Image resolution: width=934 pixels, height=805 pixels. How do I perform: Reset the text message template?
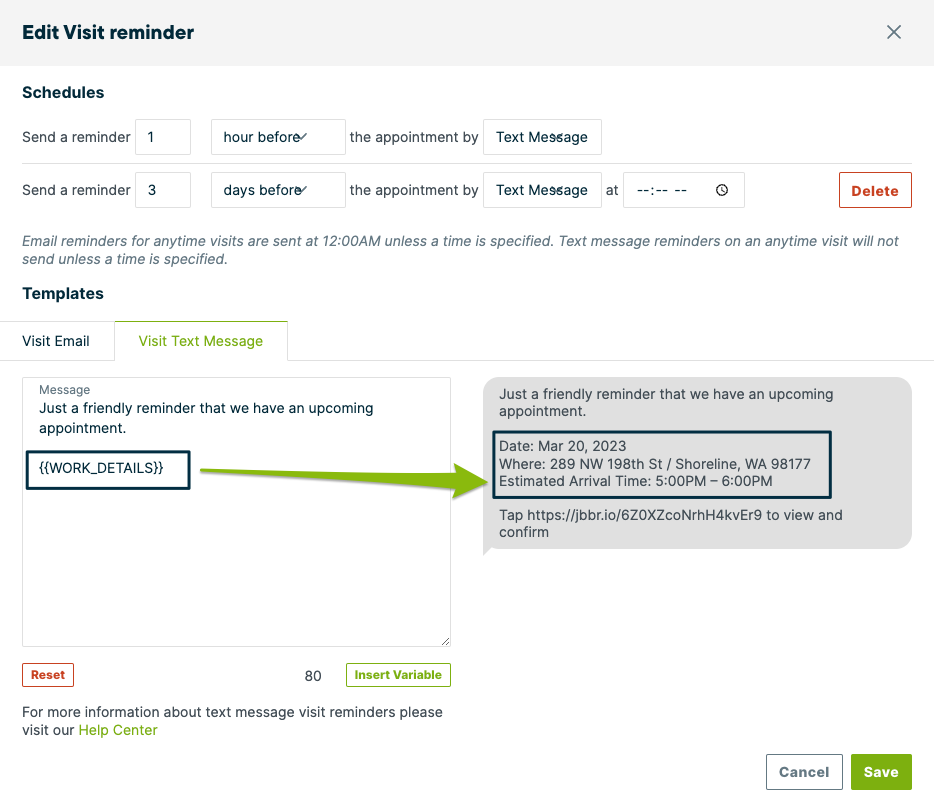click(x=47, y=675)
